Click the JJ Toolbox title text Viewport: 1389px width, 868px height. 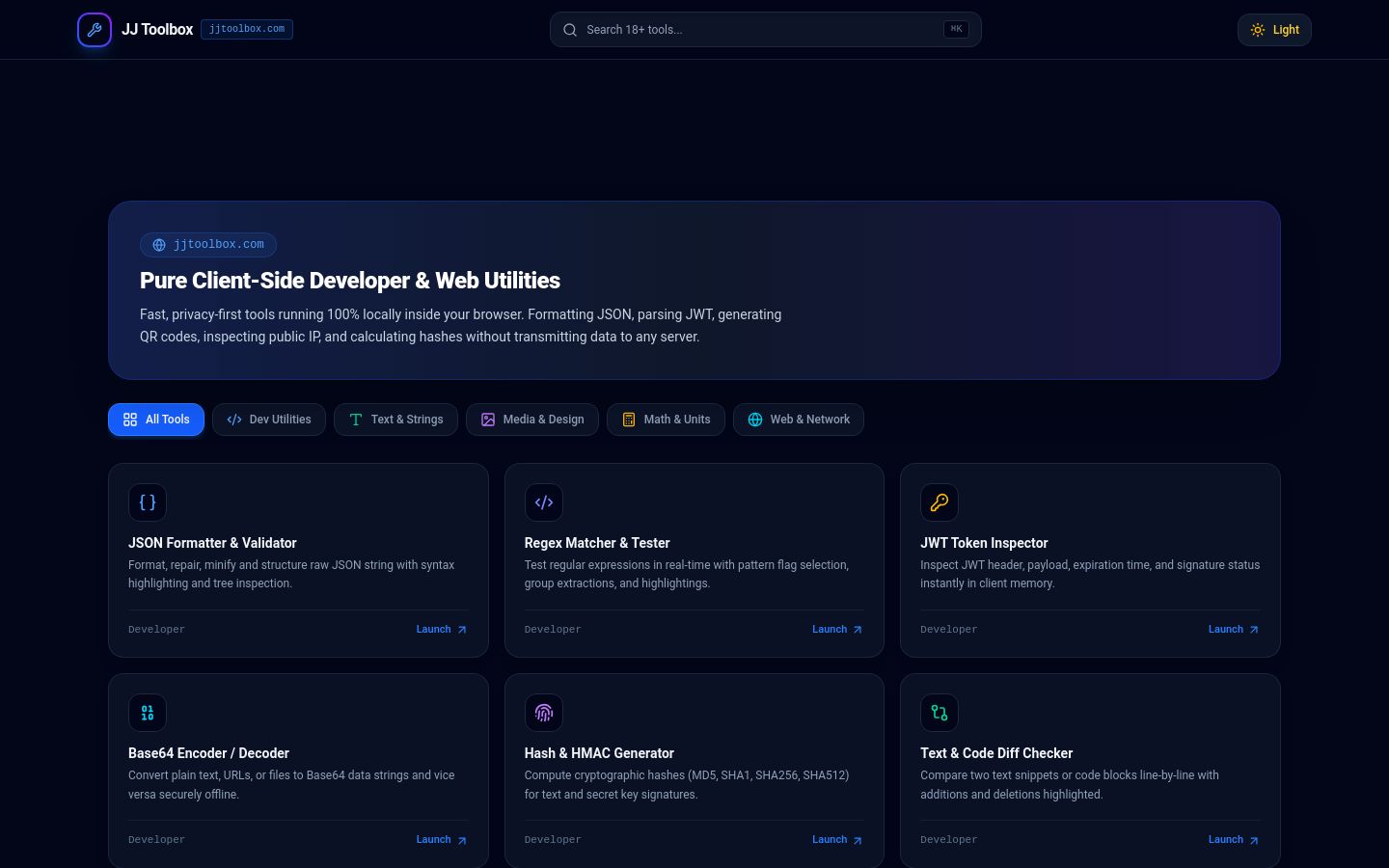[x=157, y=30]
